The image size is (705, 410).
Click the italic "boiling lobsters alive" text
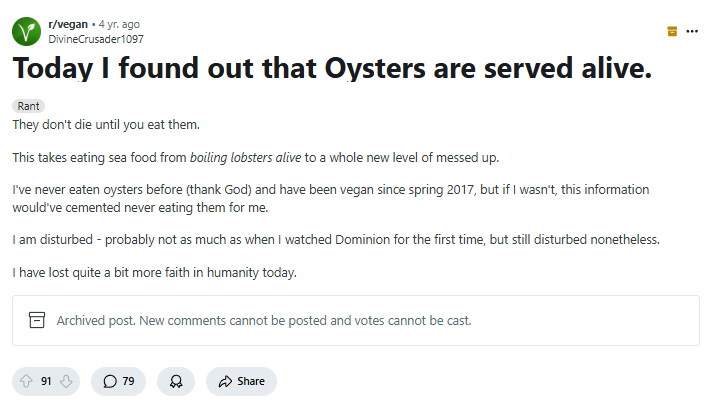click(252, 157)
